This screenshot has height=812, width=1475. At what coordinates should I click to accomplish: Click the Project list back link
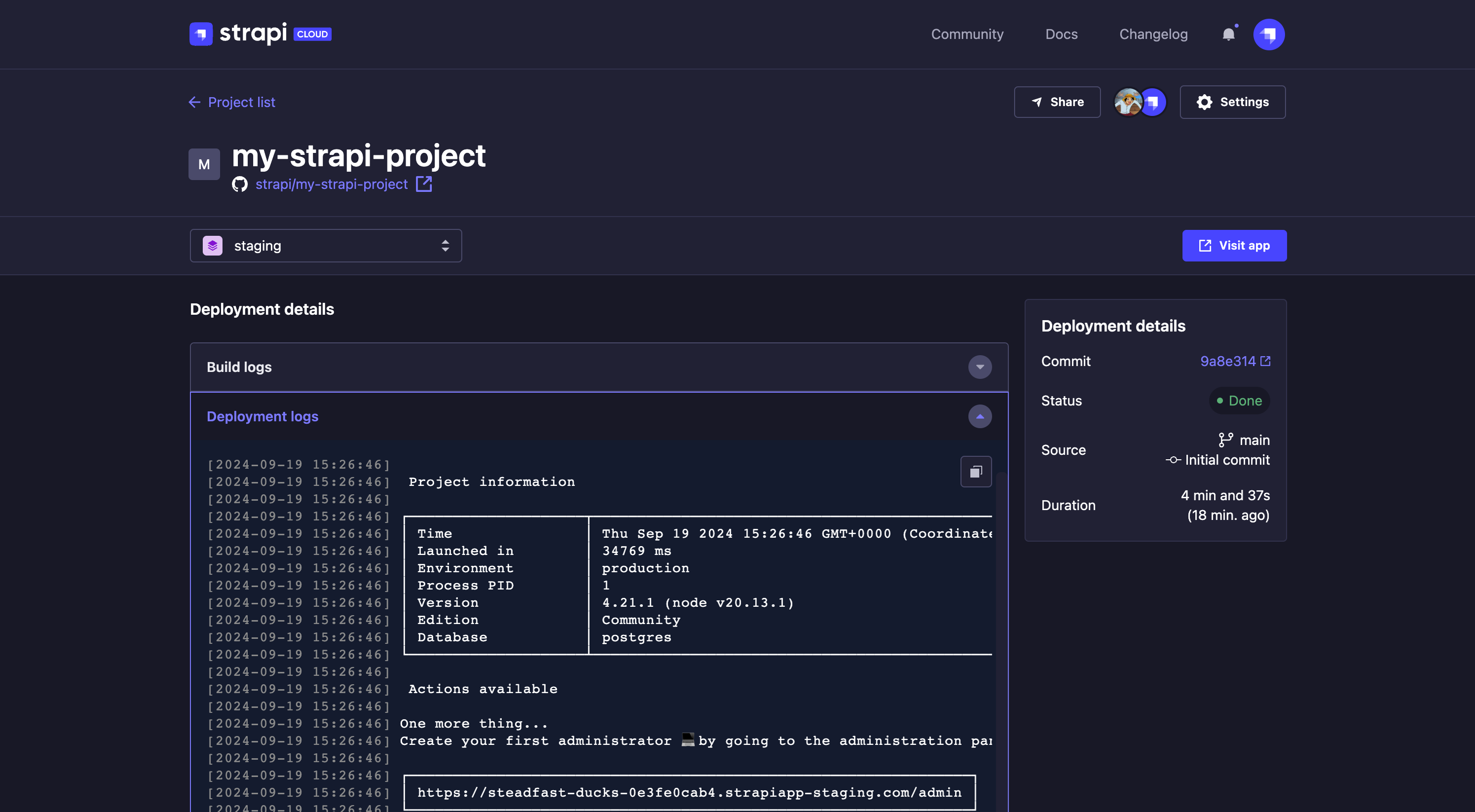[x=232, y=102]
